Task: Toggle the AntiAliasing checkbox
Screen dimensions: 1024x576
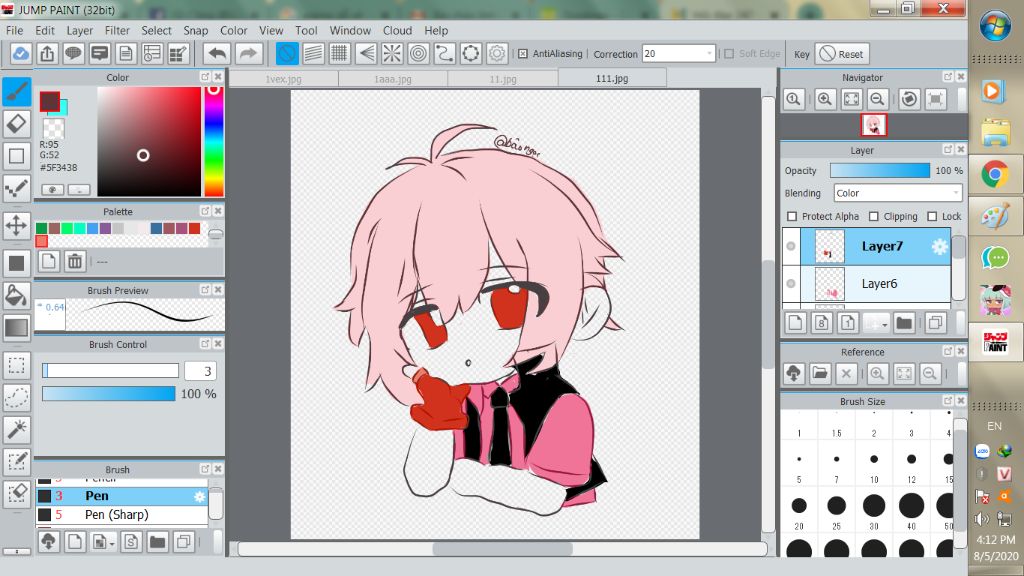Action: tap(522, 54)
